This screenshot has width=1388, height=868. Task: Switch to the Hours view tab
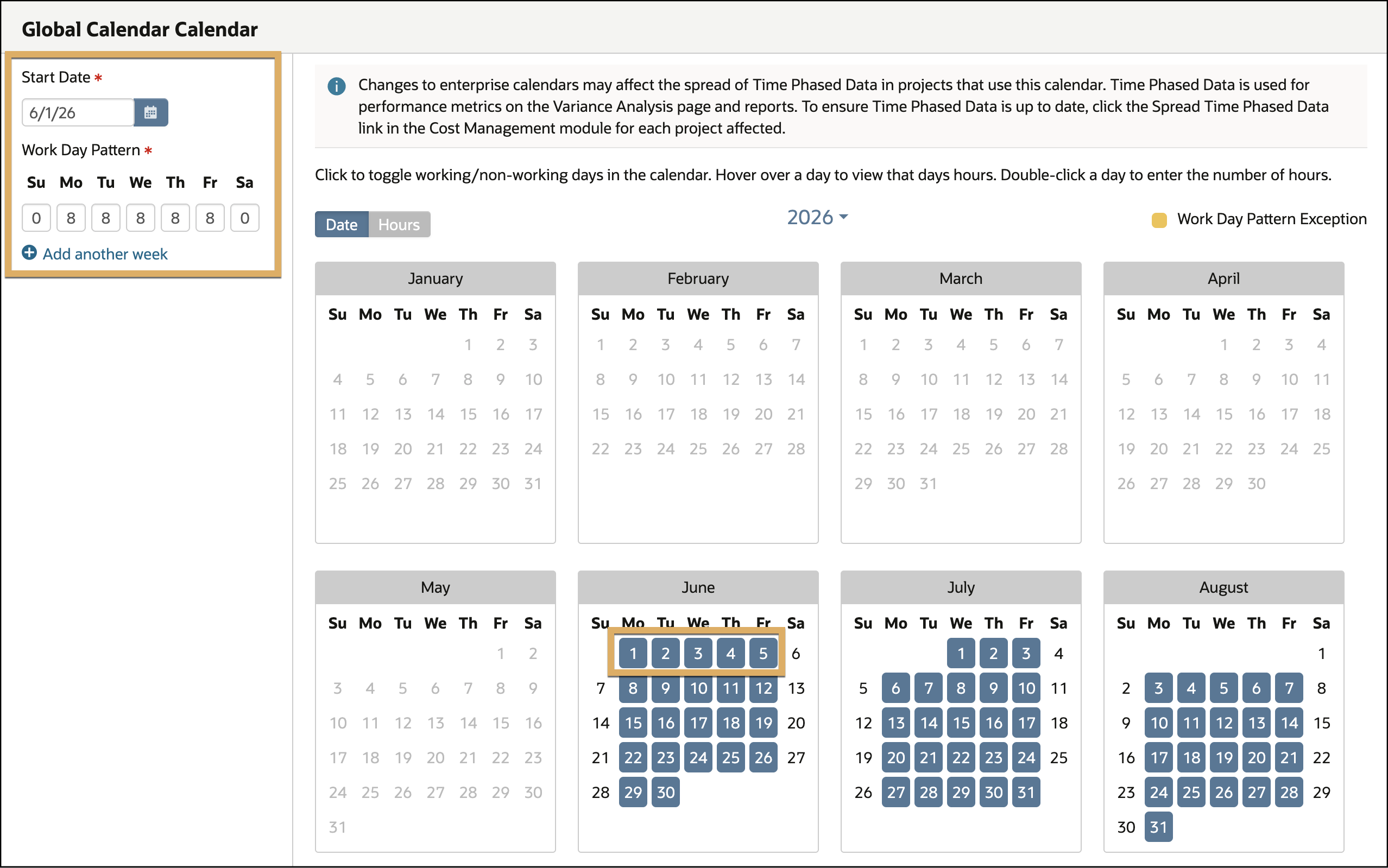[x=399, y=224]
